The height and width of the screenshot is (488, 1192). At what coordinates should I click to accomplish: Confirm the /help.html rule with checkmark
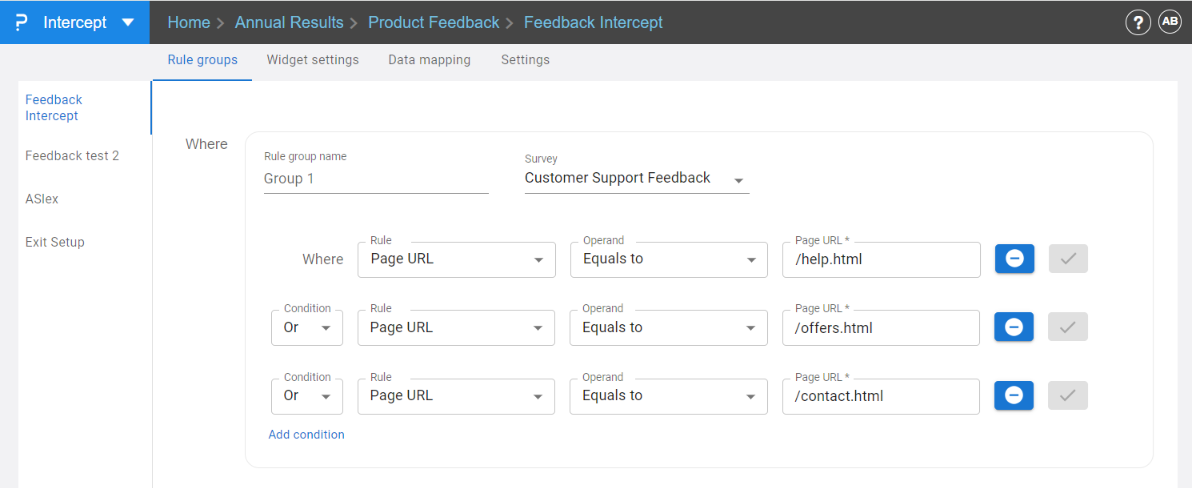pos(1068,259)
